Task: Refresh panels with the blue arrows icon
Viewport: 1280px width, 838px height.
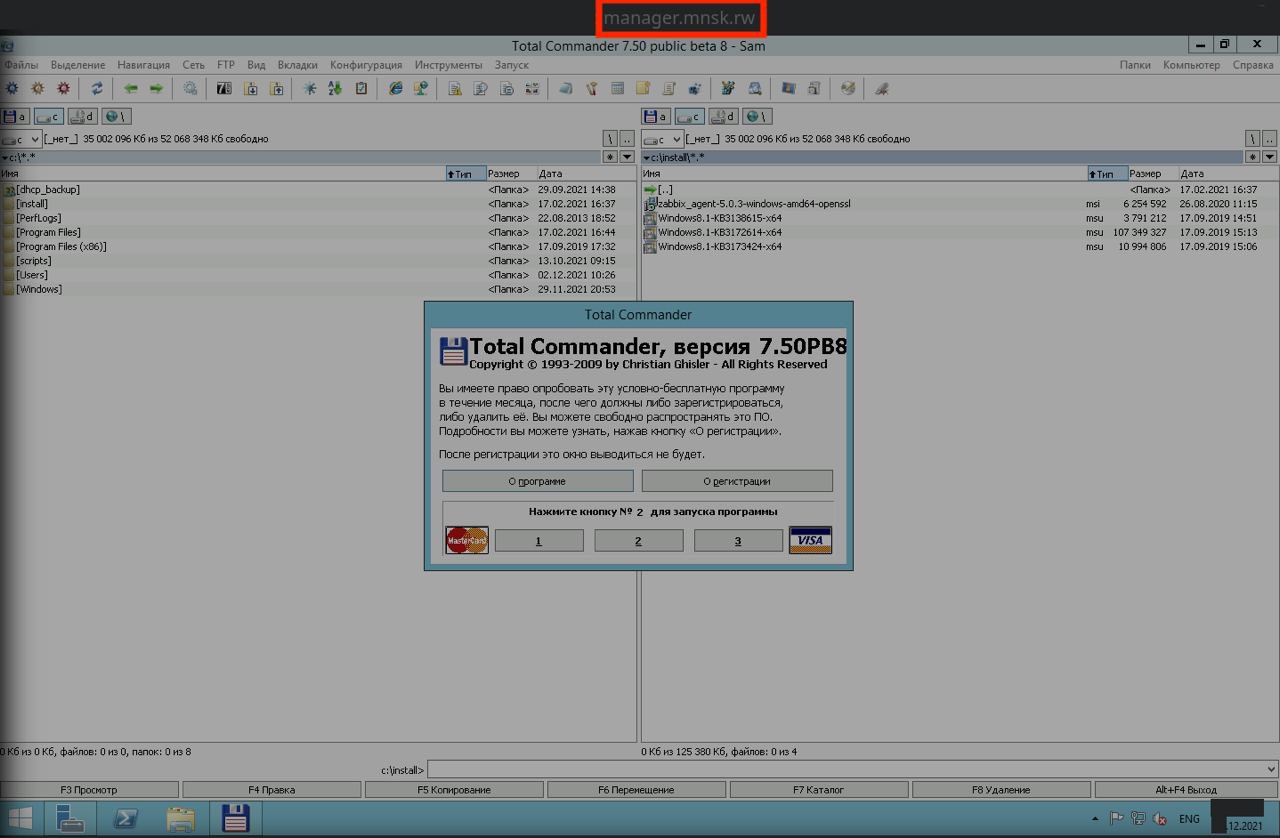Action: point(97,88)
